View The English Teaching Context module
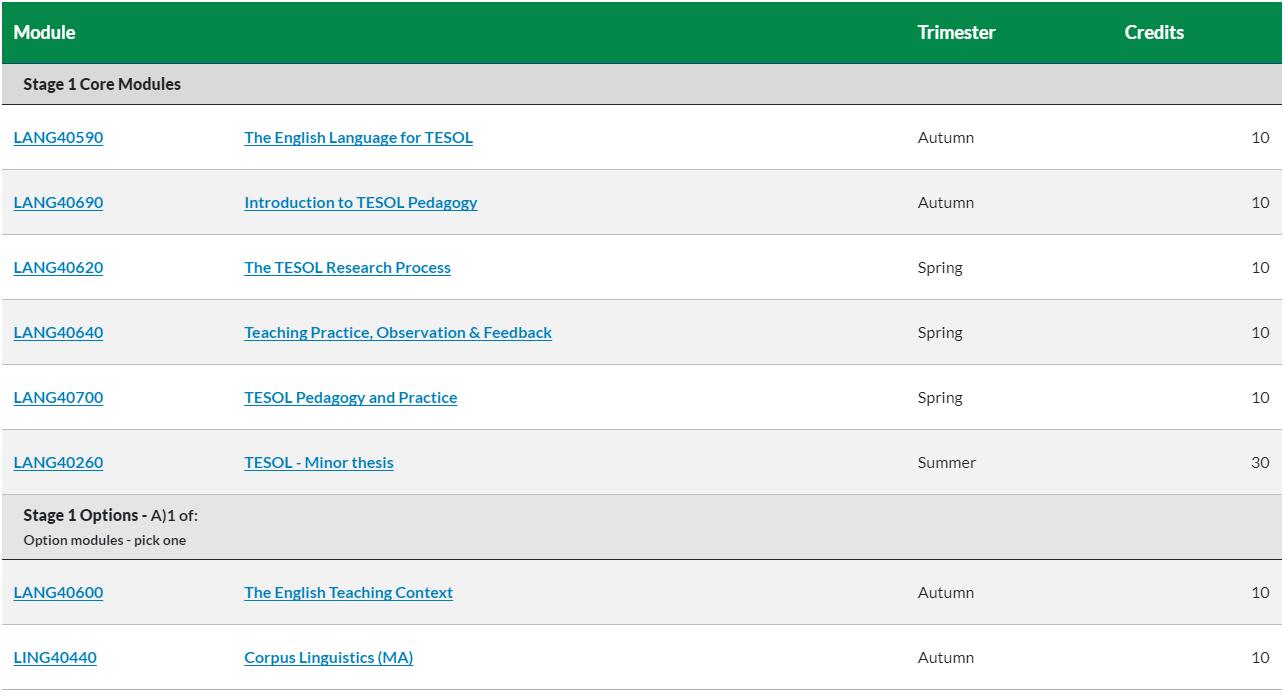Screen dimensions: 1284x695 pyautogui.click(x=348, y=593)
